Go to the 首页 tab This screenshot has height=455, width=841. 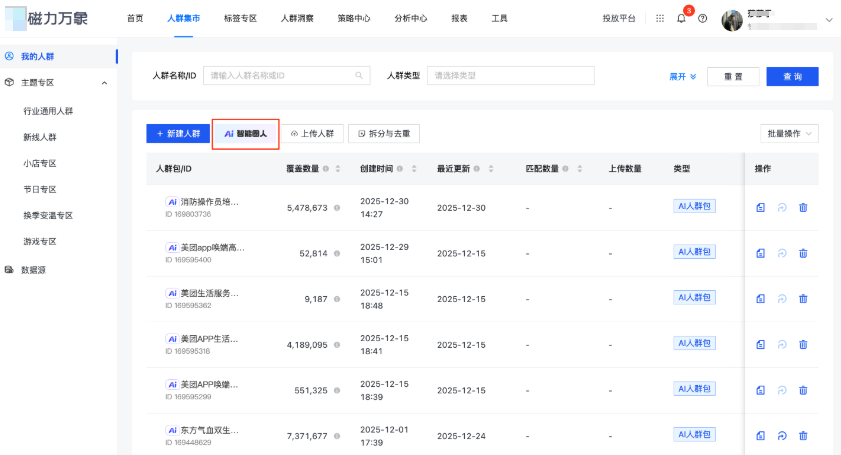(135, 18)
